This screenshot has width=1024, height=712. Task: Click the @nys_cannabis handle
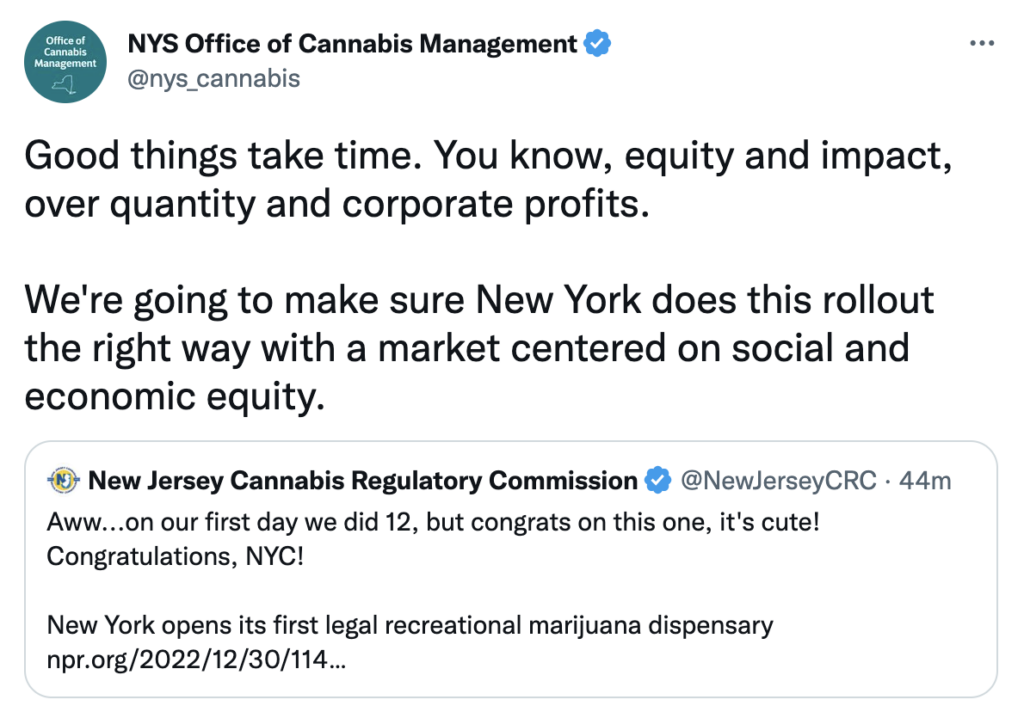[x=213, y=78]
